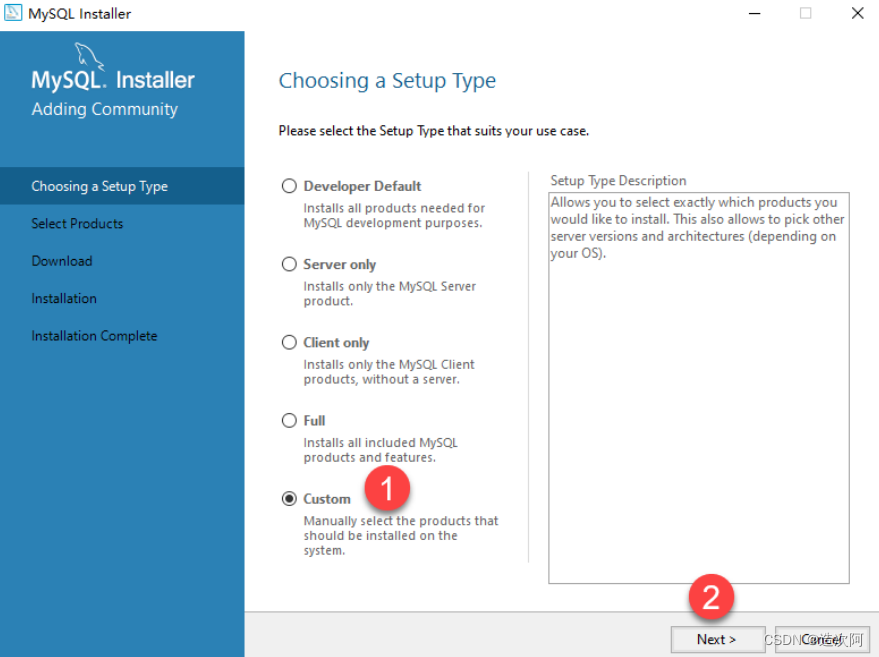Click the MySQL dolphin logo
The height and width of the screenshot is (657, 879).
pos(89,56)
